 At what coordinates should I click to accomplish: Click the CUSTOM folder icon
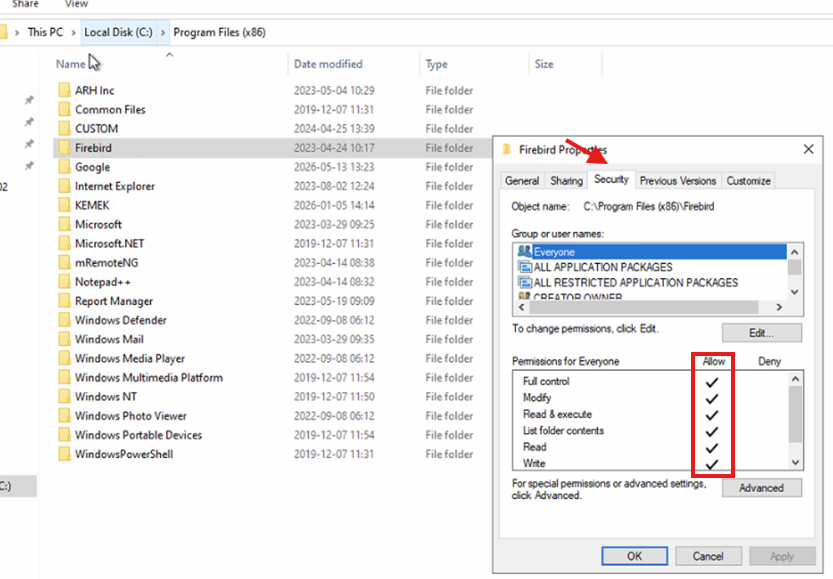(x=64, y=129)
